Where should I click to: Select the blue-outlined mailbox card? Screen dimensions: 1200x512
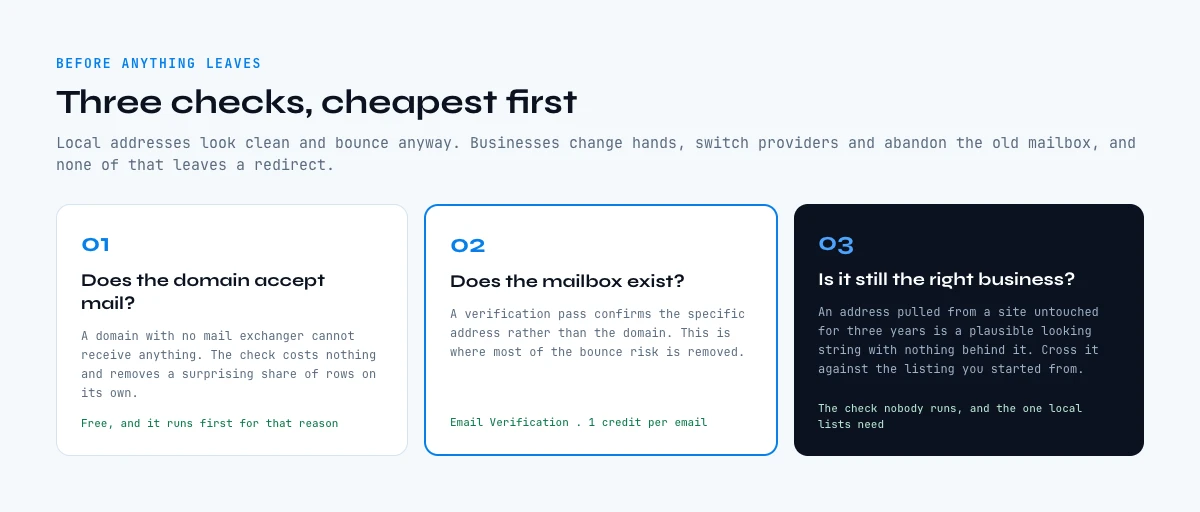pyautogui.click(x=601, y=330)
